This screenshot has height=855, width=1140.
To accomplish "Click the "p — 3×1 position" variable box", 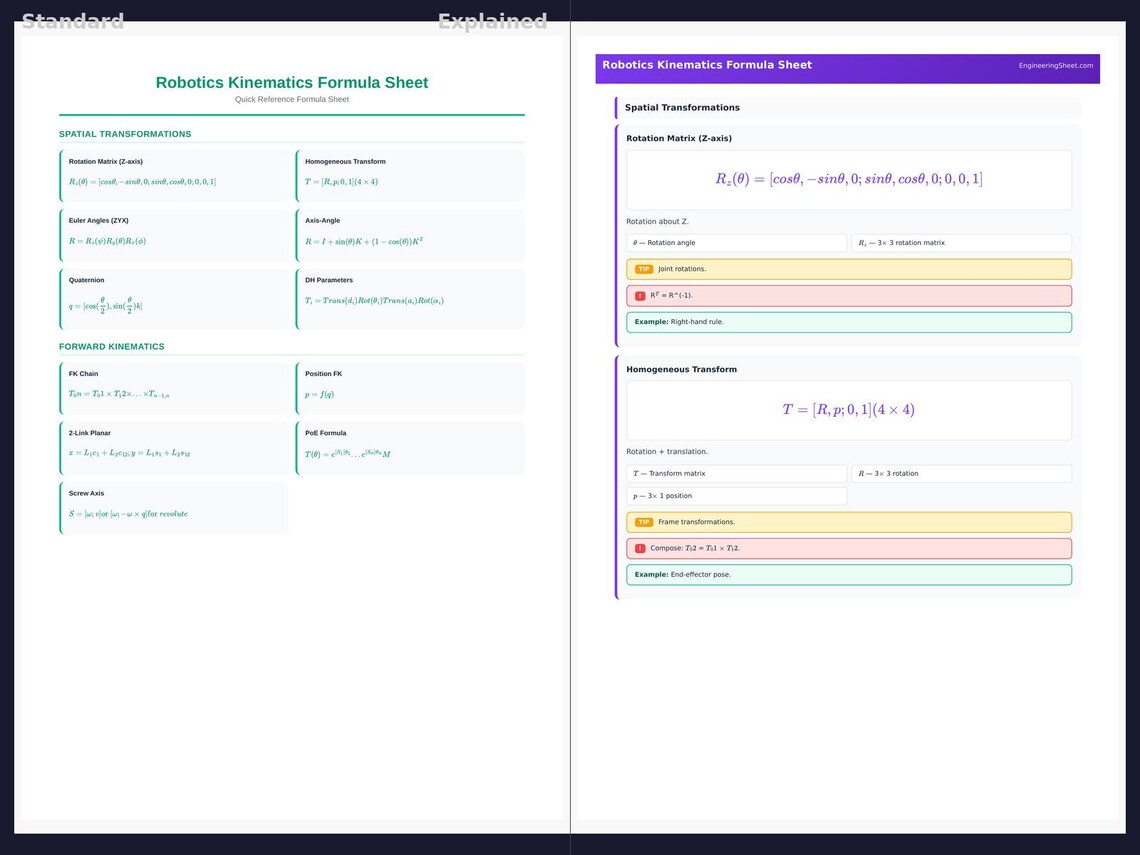I will (736, 496).
